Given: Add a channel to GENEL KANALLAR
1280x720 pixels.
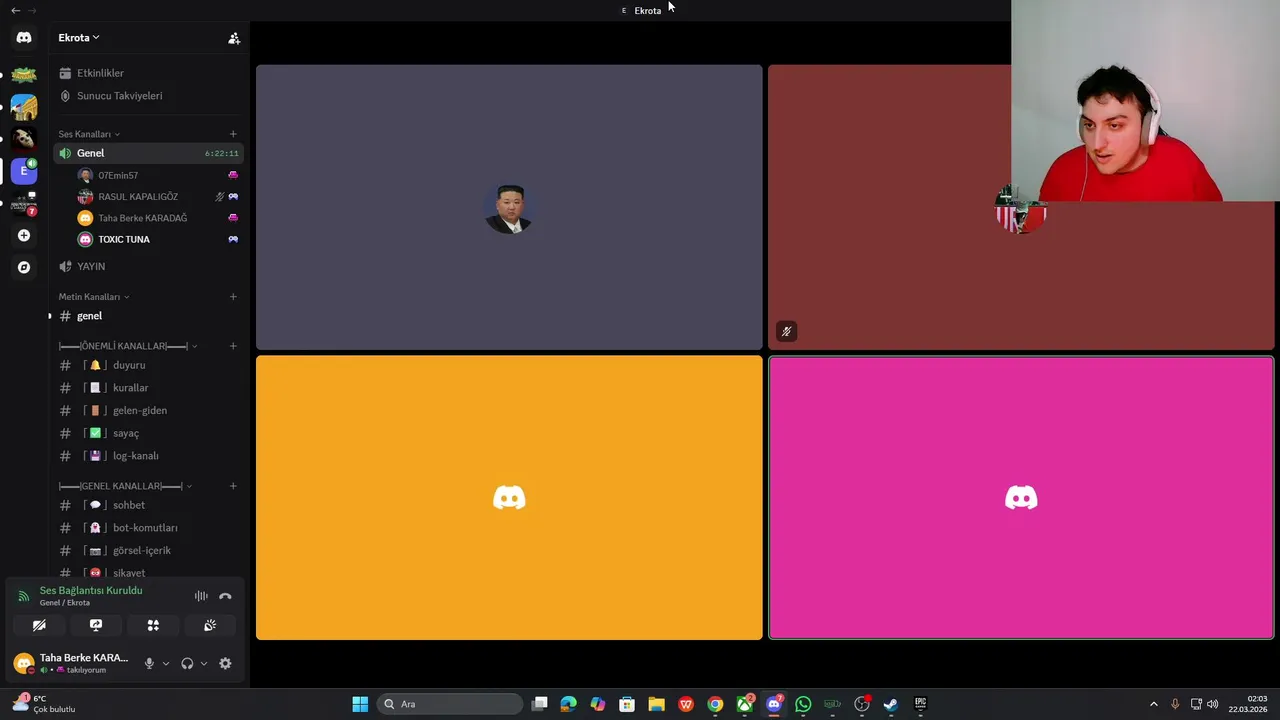Looking at the screenshot, I should (x=233, y=486).
